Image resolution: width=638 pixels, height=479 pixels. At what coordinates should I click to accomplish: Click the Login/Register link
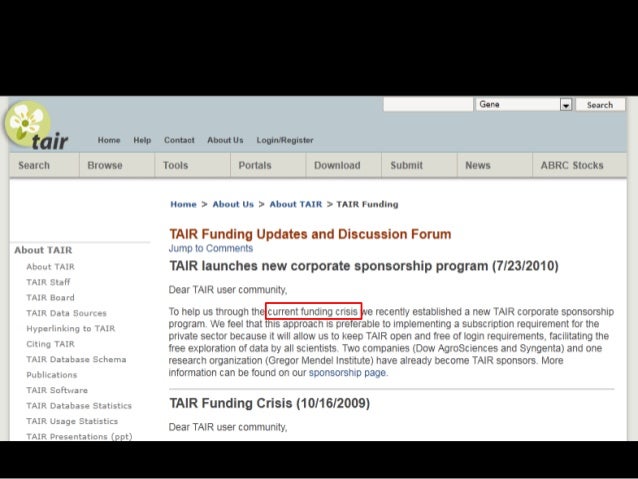285,140
